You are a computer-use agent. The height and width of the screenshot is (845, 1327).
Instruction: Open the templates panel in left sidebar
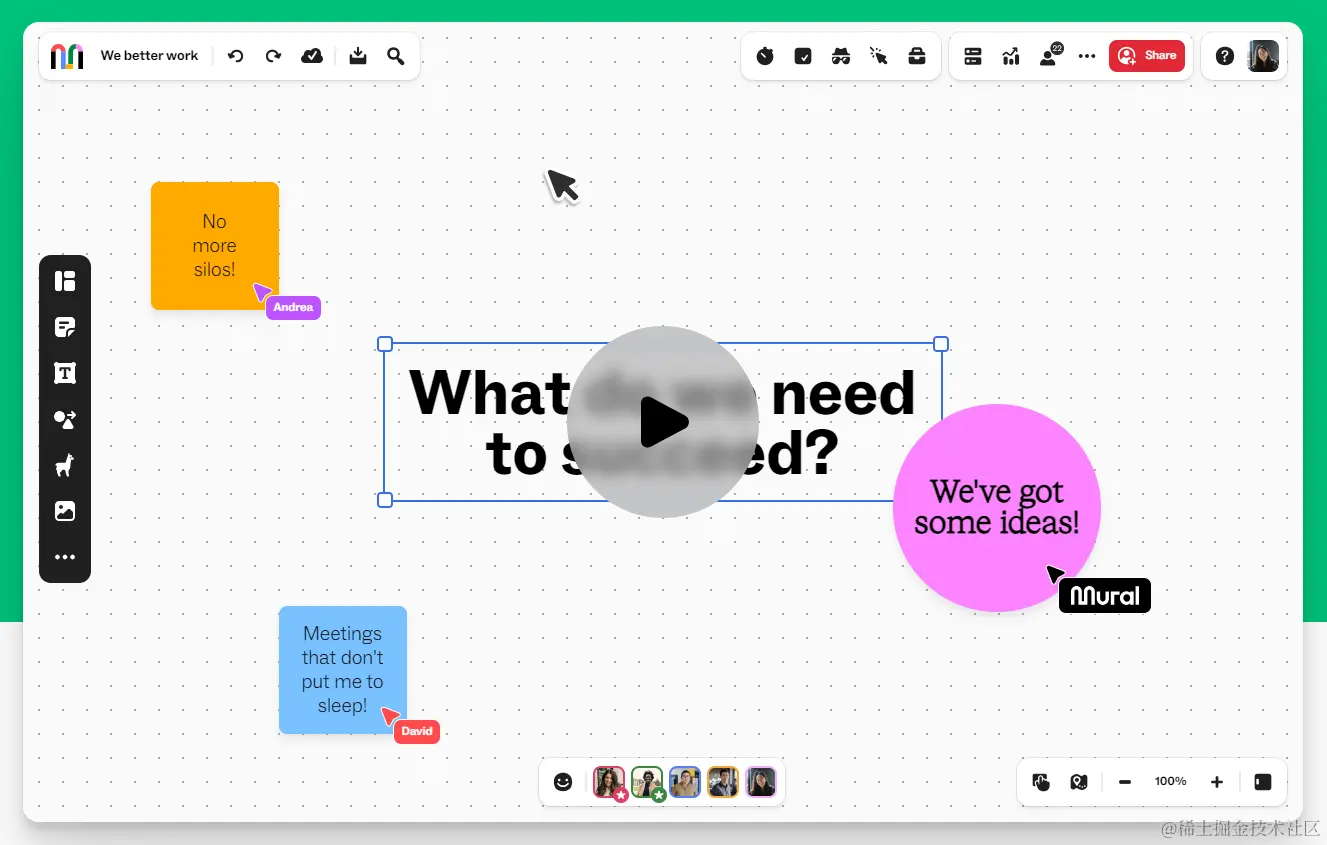tap(65, 281)
